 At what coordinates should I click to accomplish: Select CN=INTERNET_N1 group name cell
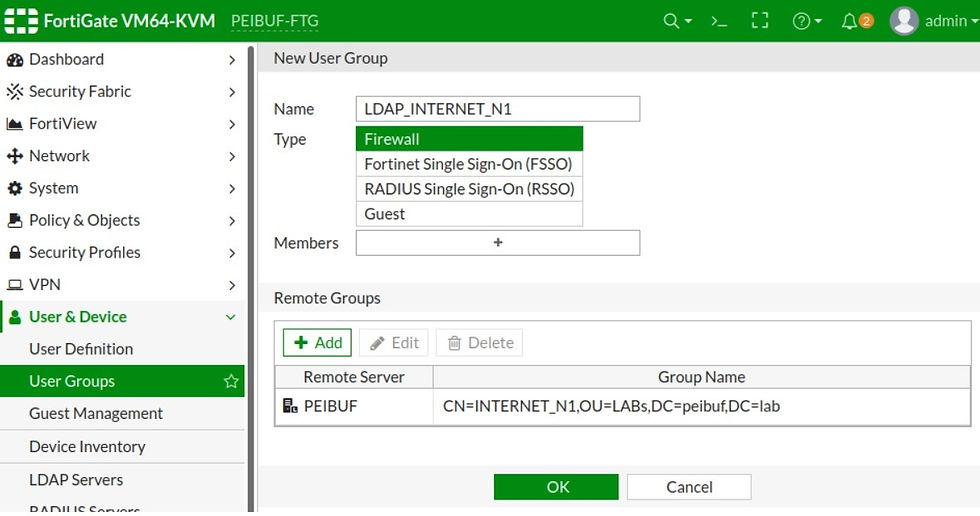pos(702,406)
